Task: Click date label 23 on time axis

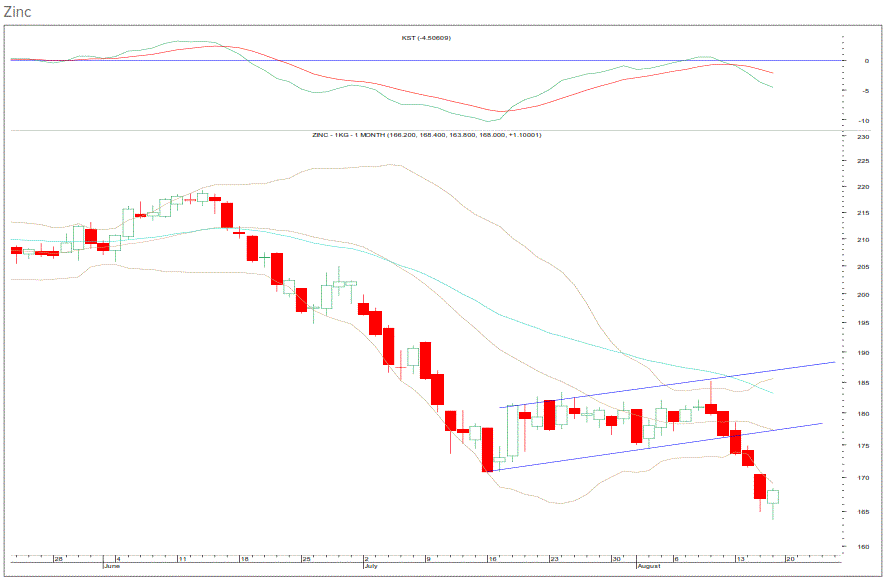Action: tap(554, 559)
